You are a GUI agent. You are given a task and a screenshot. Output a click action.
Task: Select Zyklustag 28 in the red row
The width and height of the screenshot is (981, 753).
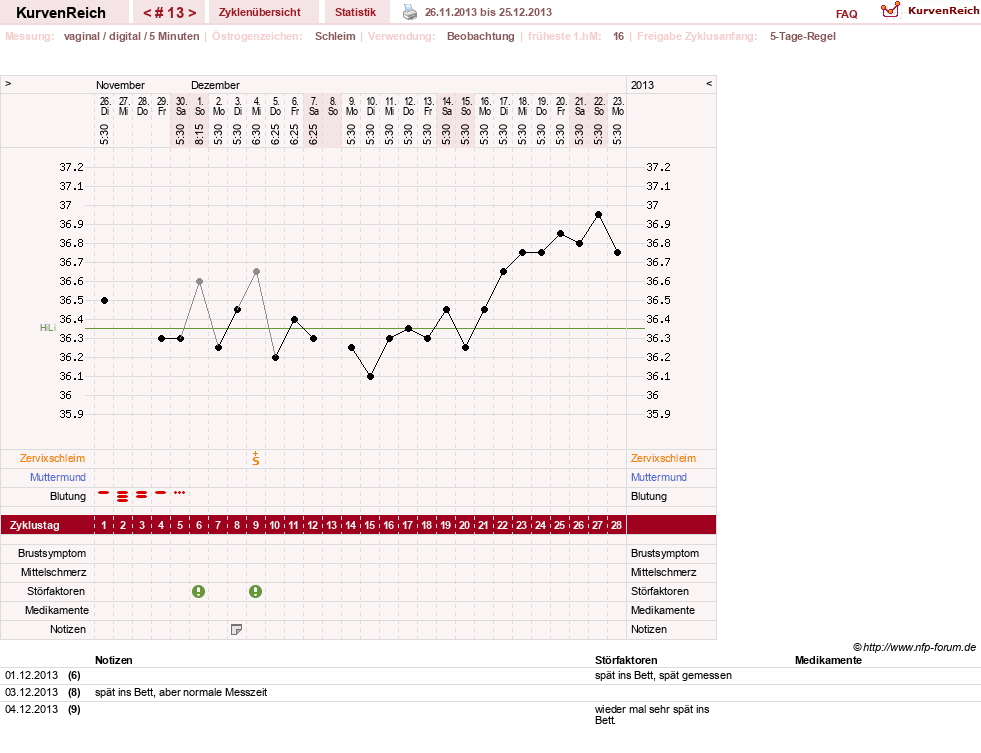pos(617,525)
